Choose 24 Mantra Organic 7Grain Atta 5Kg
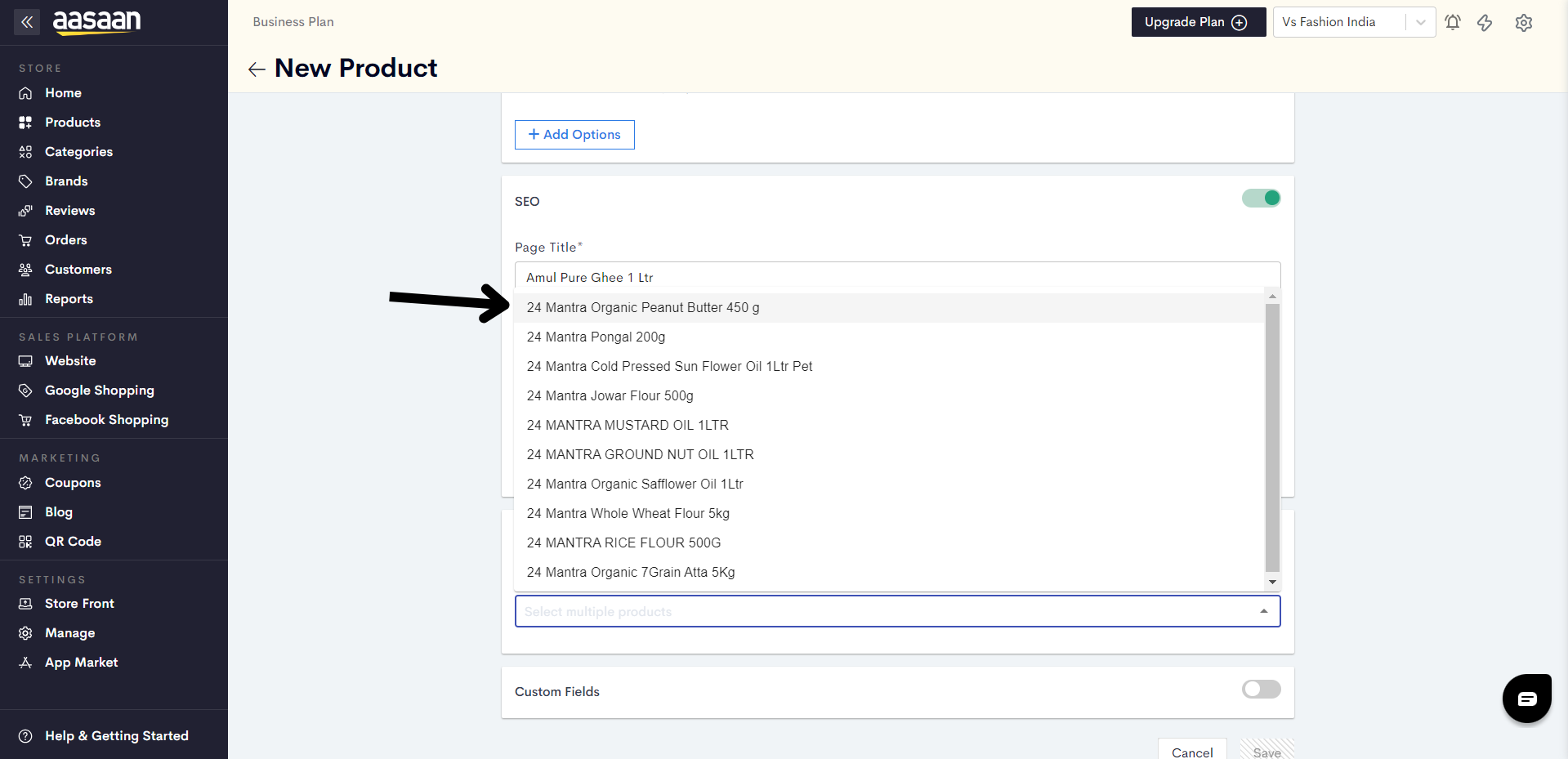The height and width of the screenshot is (759, 1568). [x=889, y=573]
